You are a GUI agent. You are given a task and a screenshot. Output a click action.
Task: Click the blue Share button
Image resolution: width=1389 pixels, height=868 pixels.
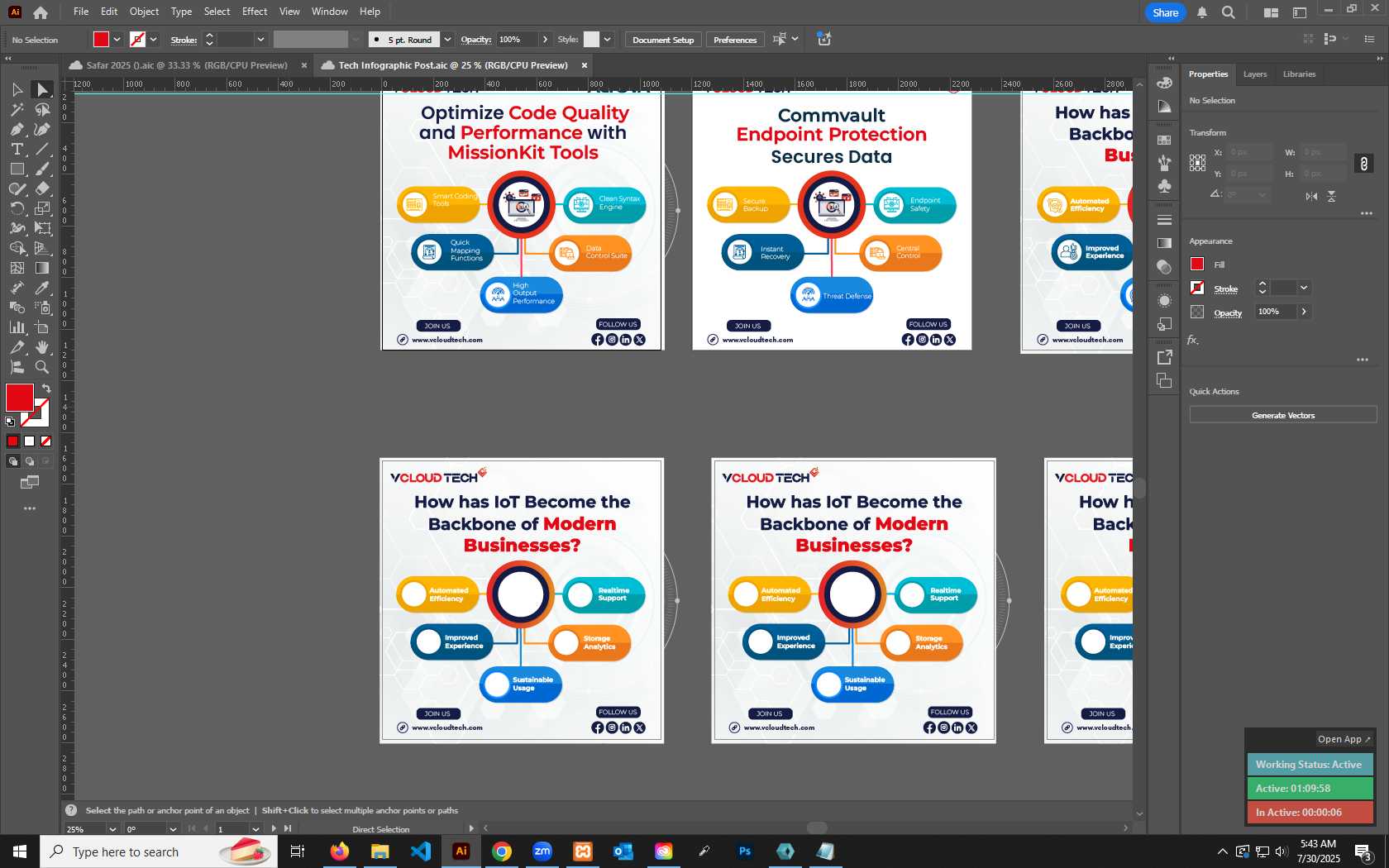point(1165,12)
